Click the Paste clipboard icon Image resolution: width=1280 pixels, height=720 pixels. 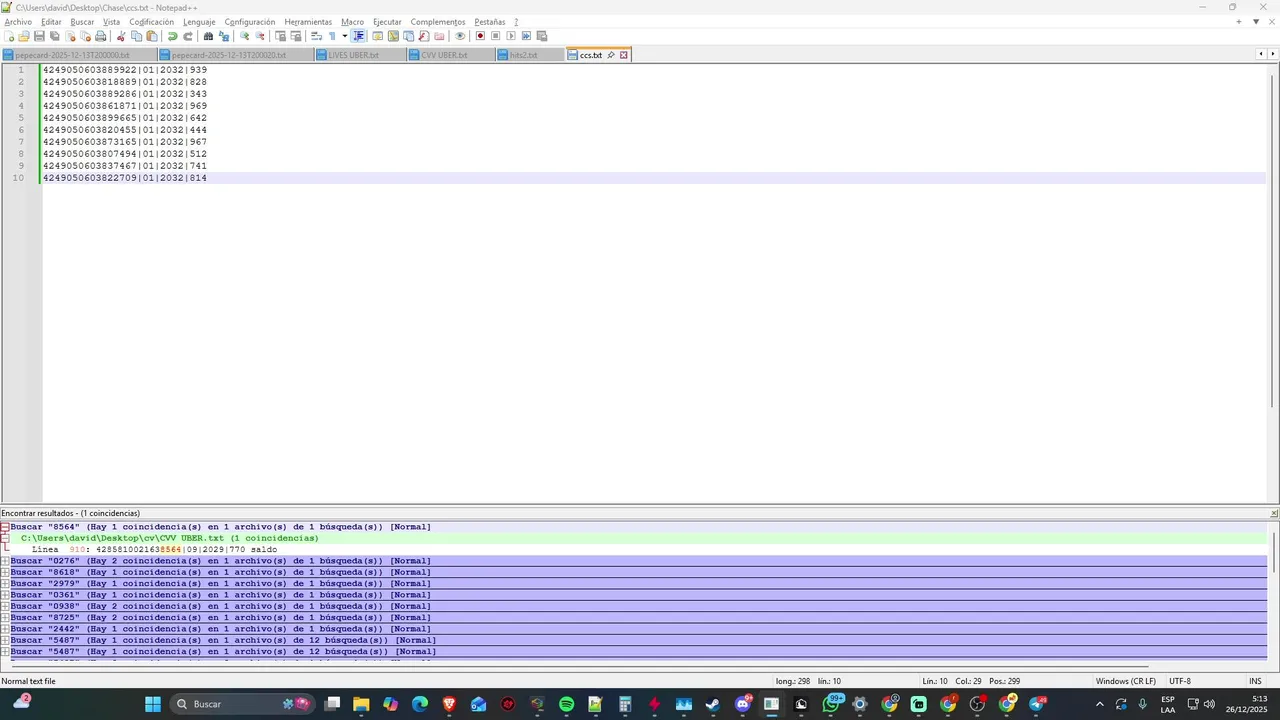[152, 36]
